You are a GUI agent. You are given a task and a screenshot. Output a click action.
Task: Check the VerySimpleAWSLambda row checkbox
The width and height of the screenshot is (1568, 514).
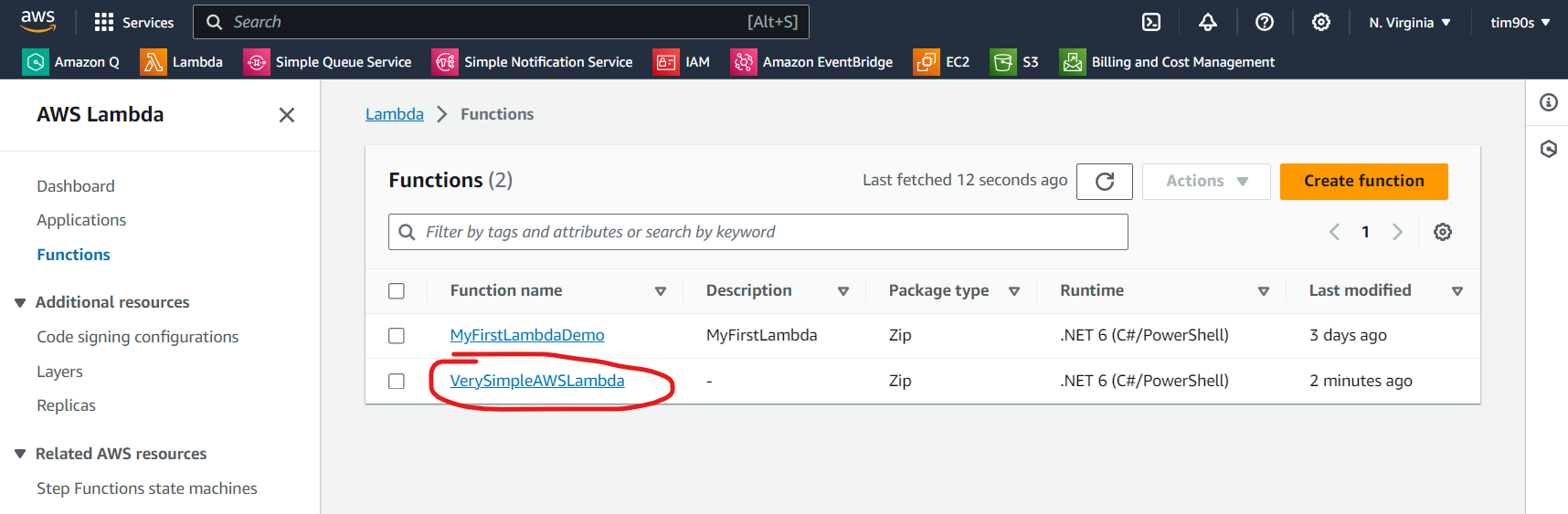[x=397, y=382]
